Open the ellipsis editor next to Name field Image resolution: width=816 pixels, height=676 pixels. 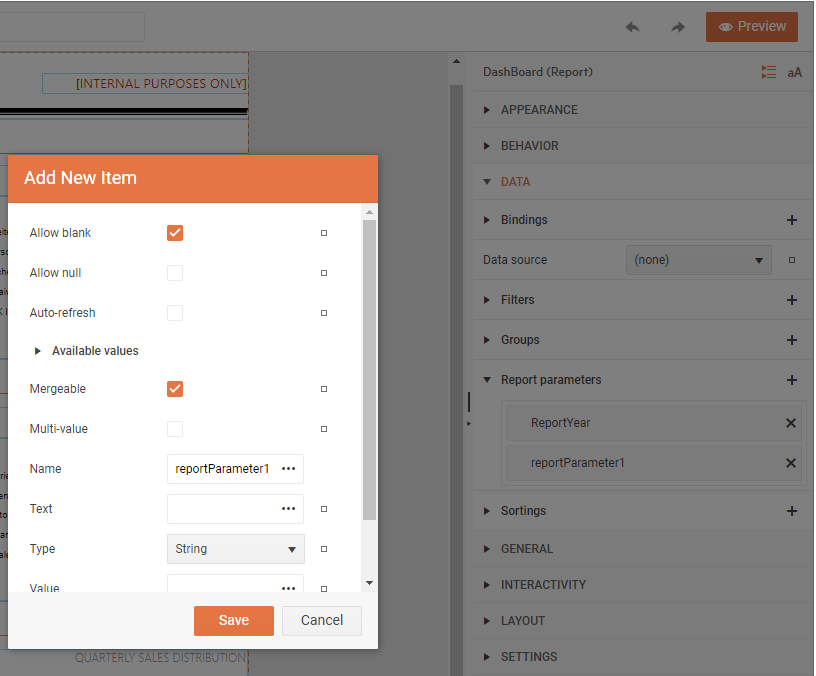tap(289, 468)
